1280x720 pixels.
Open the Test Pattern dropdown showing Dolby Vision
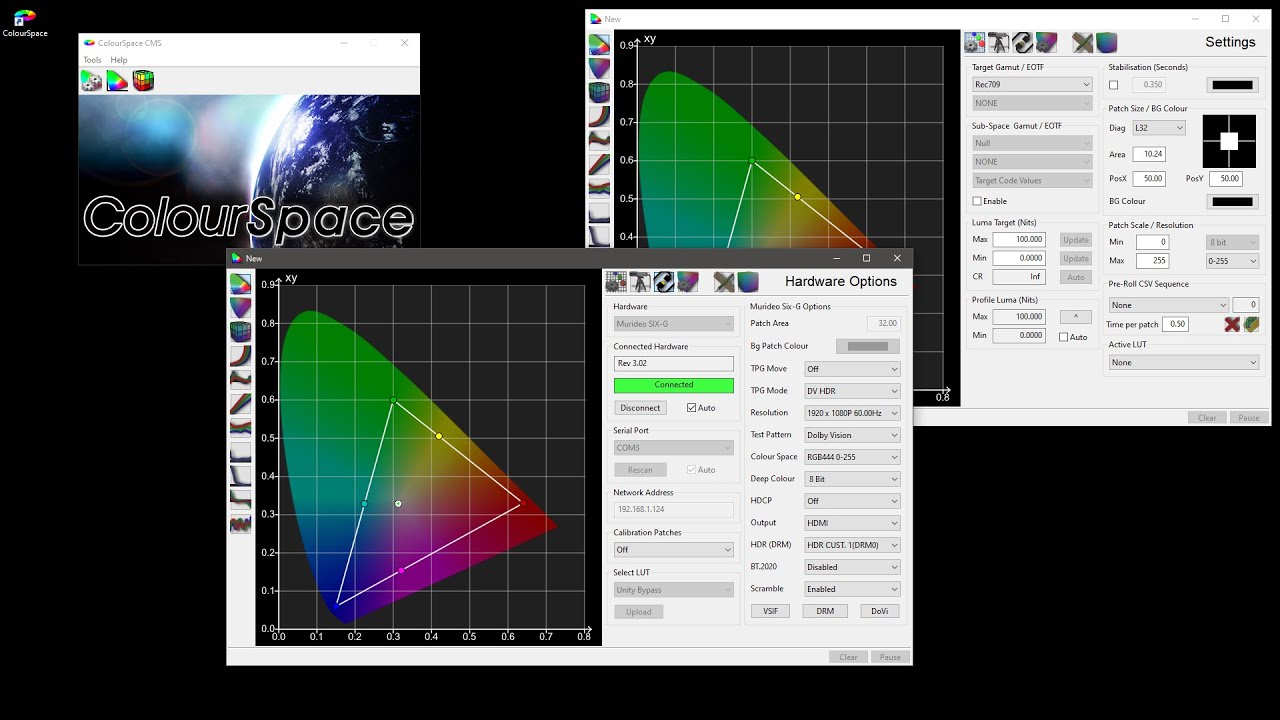click(x=852, y=435)
